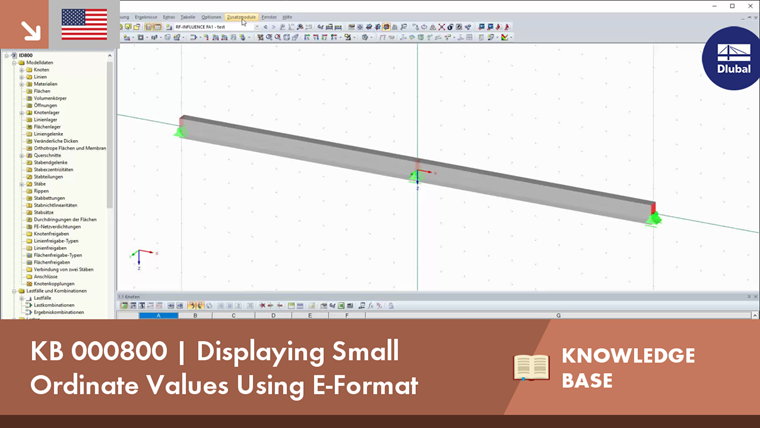
Task: Go to previous load case arrow
Action: [265, 27]
